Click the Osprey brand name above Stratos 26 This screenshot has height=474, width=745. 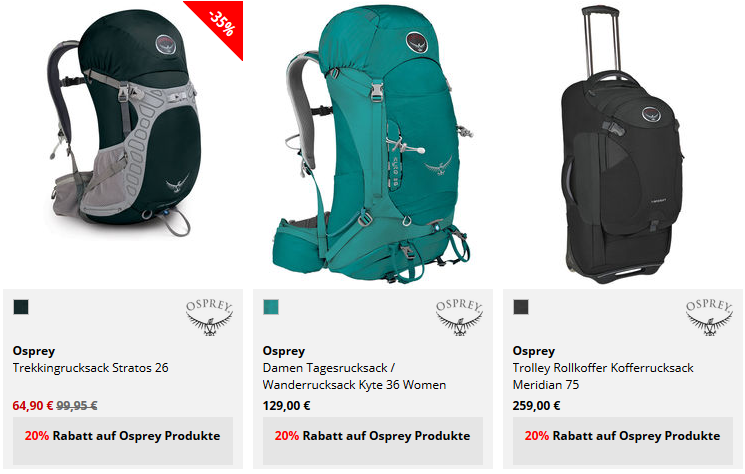(34, 351)
